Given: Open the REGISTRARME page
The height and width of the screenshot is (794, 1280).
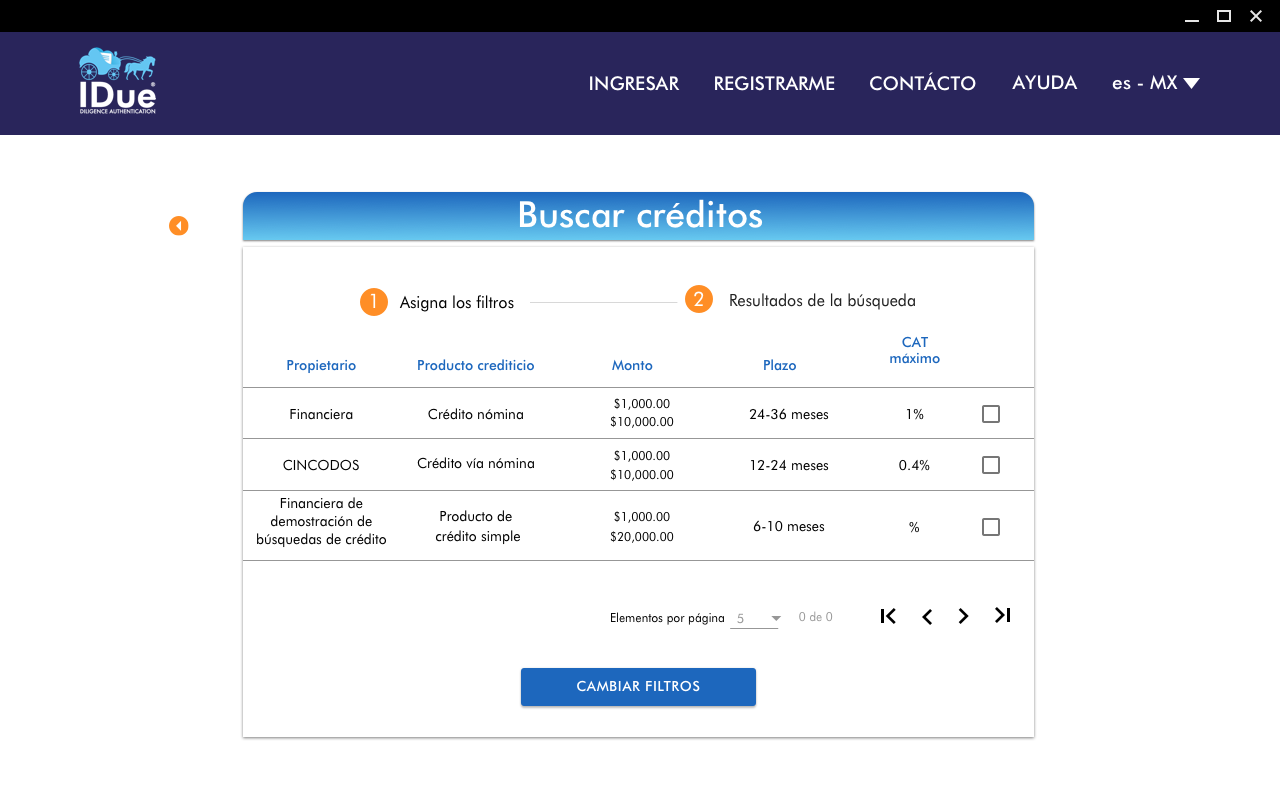Looking at the screenshot, I should [x=774, y=84].
